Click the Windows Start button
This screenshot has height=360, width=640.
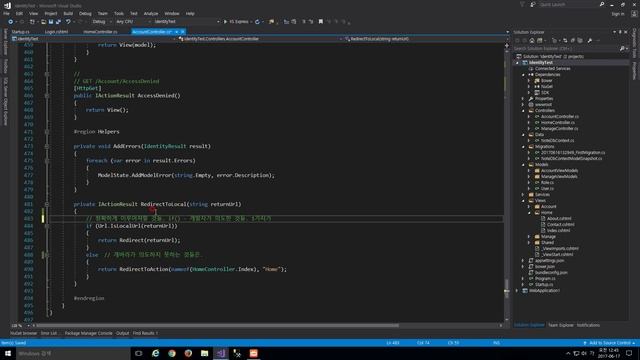coord(8,353)
